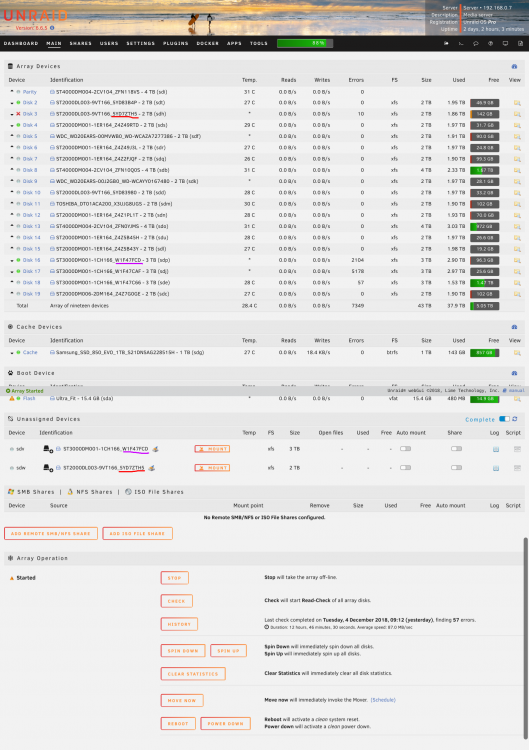Open the Dashboard menu

(21, 44)
